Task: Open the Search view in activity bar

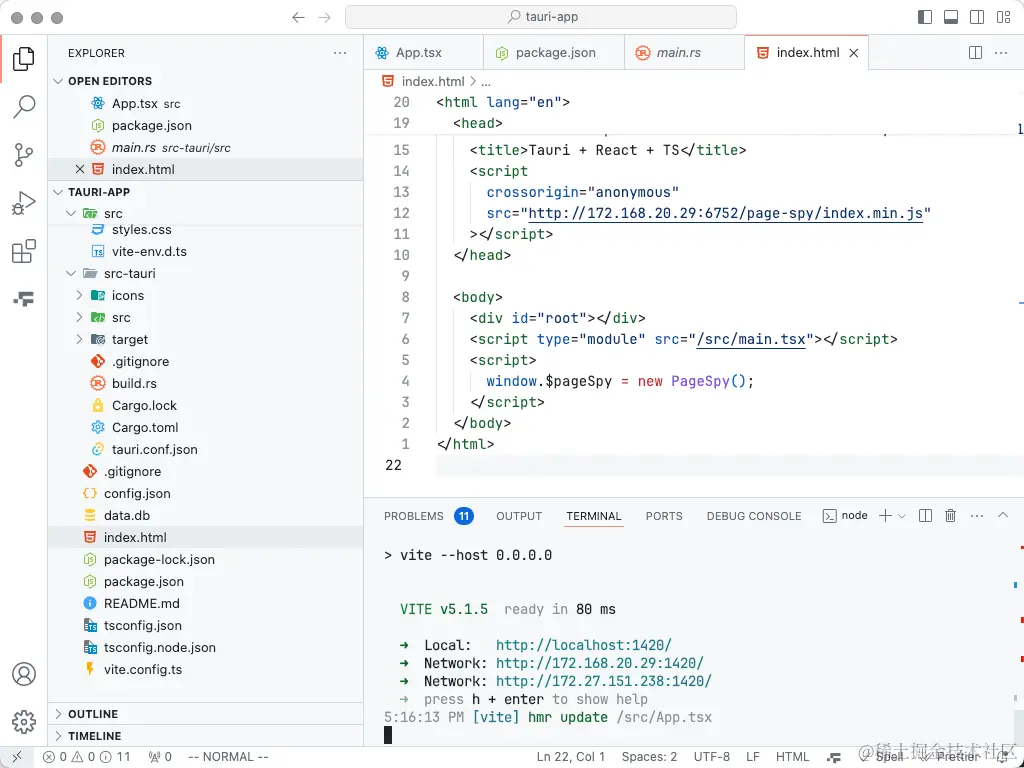Action: tap(24, 106)
